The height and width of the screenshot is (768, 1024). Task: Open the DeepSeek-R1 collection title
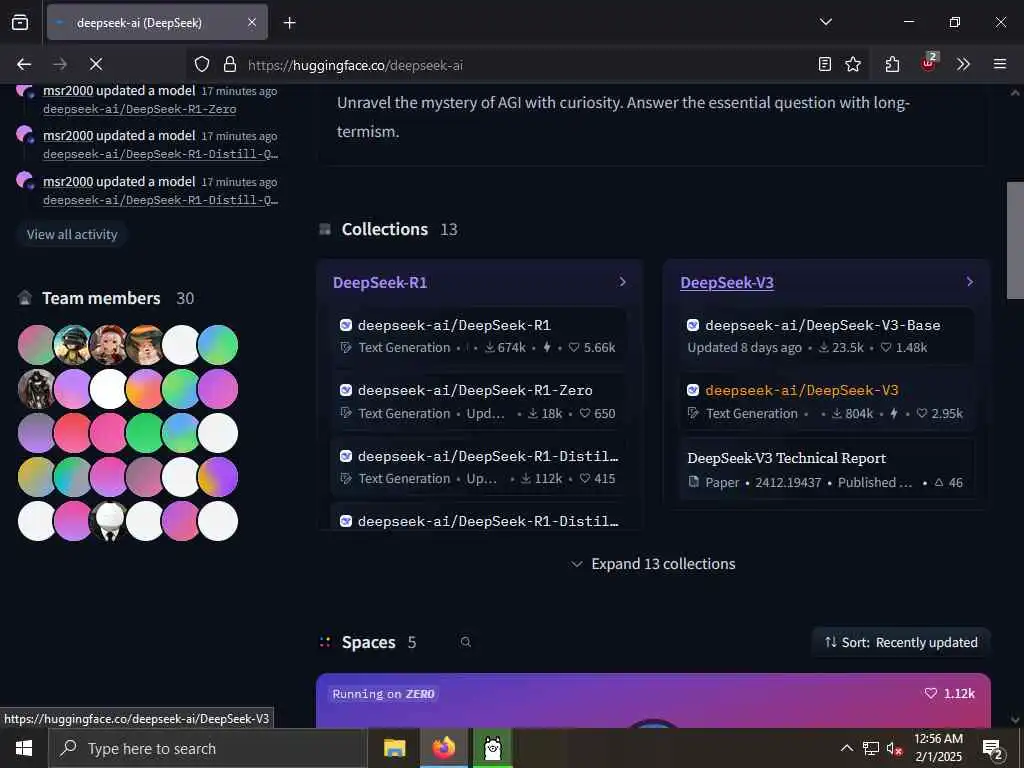380,283
